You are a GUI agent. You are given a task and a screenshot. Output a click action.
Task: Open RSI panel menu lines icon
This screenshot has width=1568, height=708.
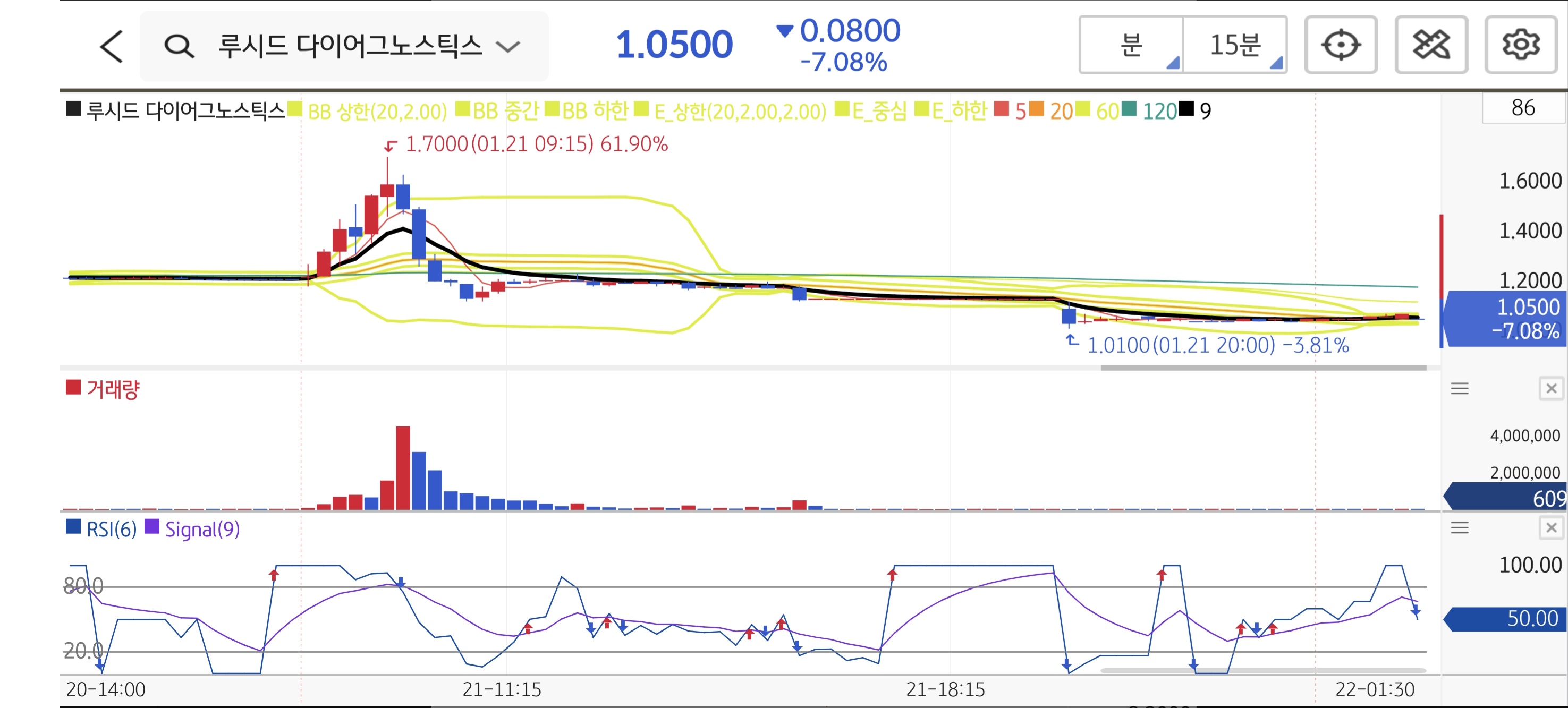click(1460, 527)
